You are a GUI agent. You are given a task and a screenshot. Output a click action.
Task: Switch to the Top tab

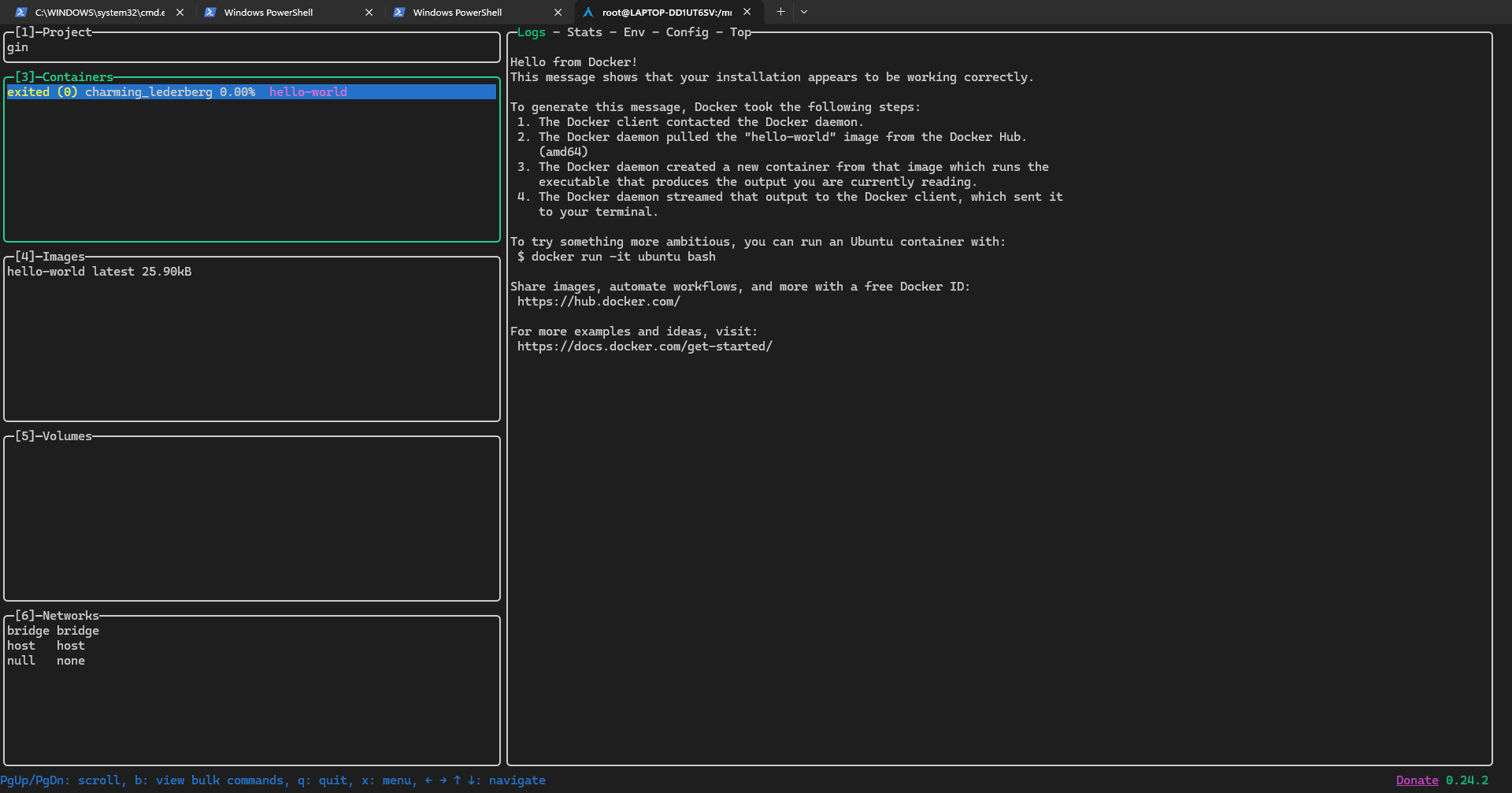point(739,32)
